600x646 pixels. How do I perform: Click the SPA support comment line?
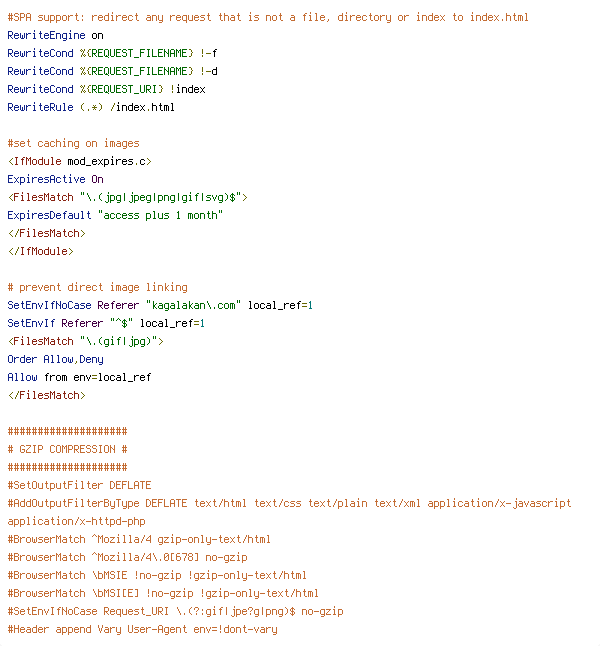268,17
